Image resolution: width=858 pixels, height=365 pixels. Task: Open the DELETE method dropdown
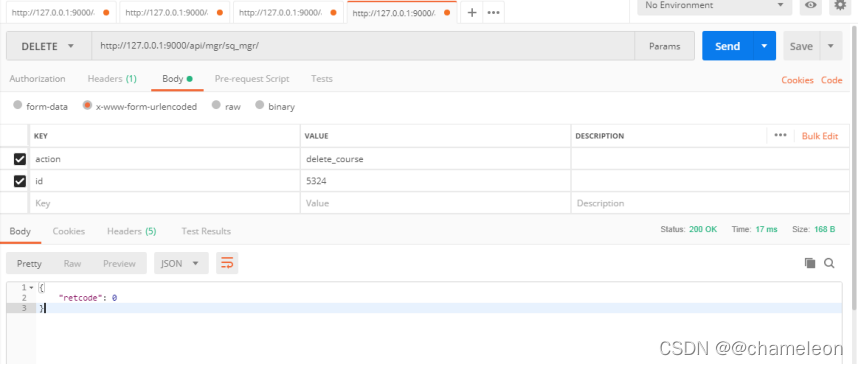click(x=49, y=47)
